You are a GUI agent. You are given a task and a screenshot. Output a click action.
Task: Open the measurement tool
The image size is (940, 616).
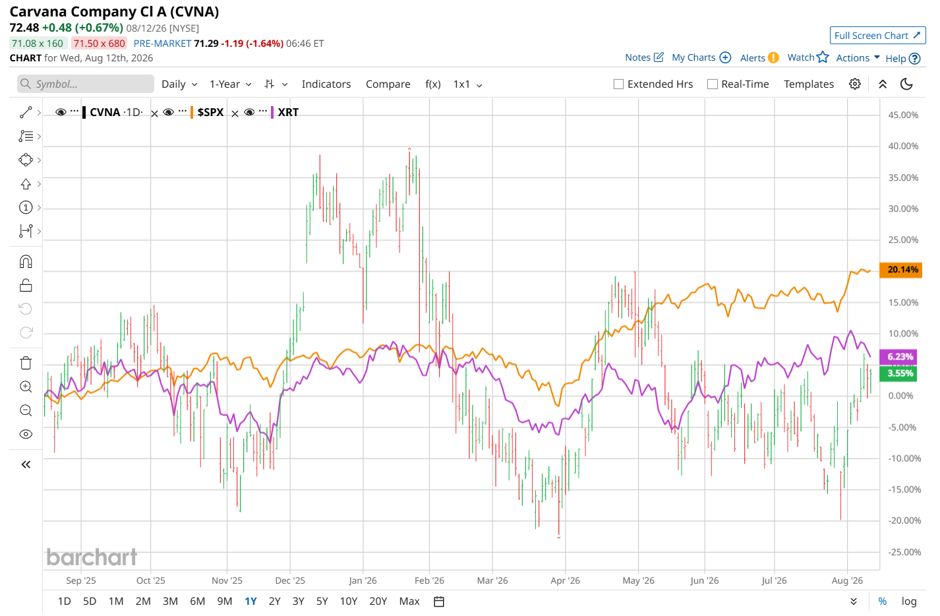pos(25,231)
